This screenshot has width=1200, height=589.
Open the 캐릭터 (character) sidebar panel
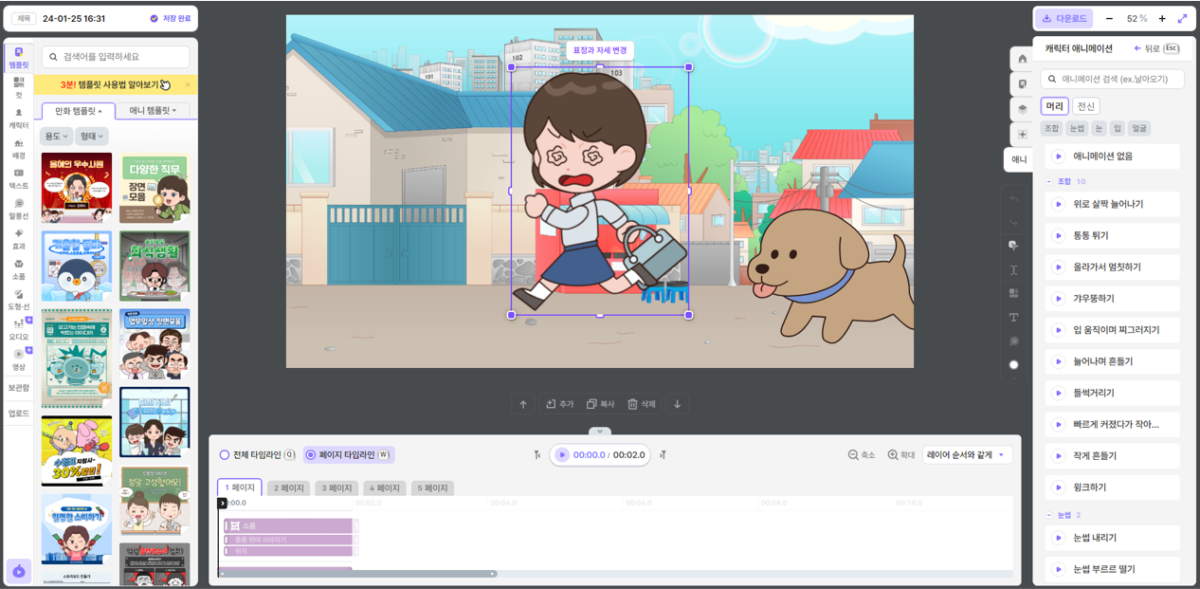tap(18, 119)
